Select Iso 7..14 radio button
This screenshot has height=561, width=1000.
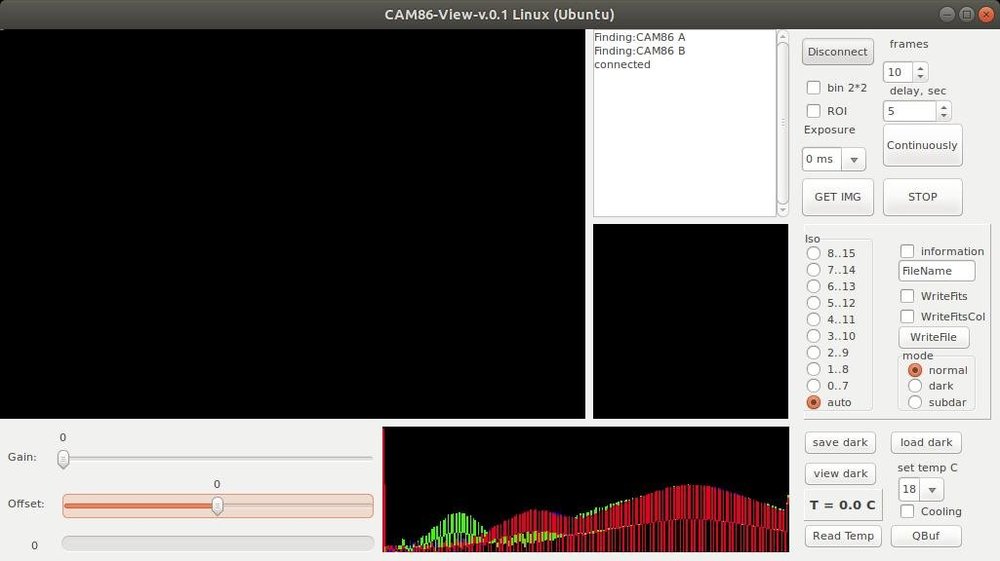(x=813, y=270)
